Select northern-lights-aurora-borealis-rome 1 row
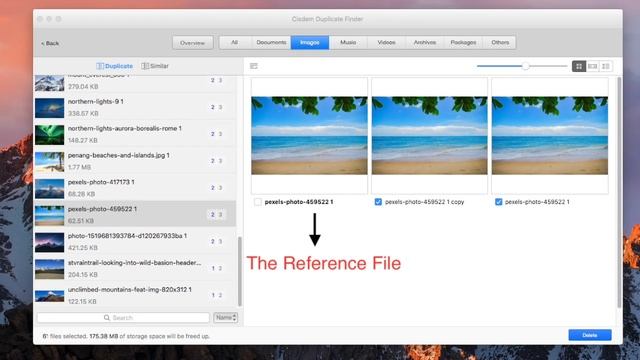This screenshot has height=360, width=640. [135, 134]
